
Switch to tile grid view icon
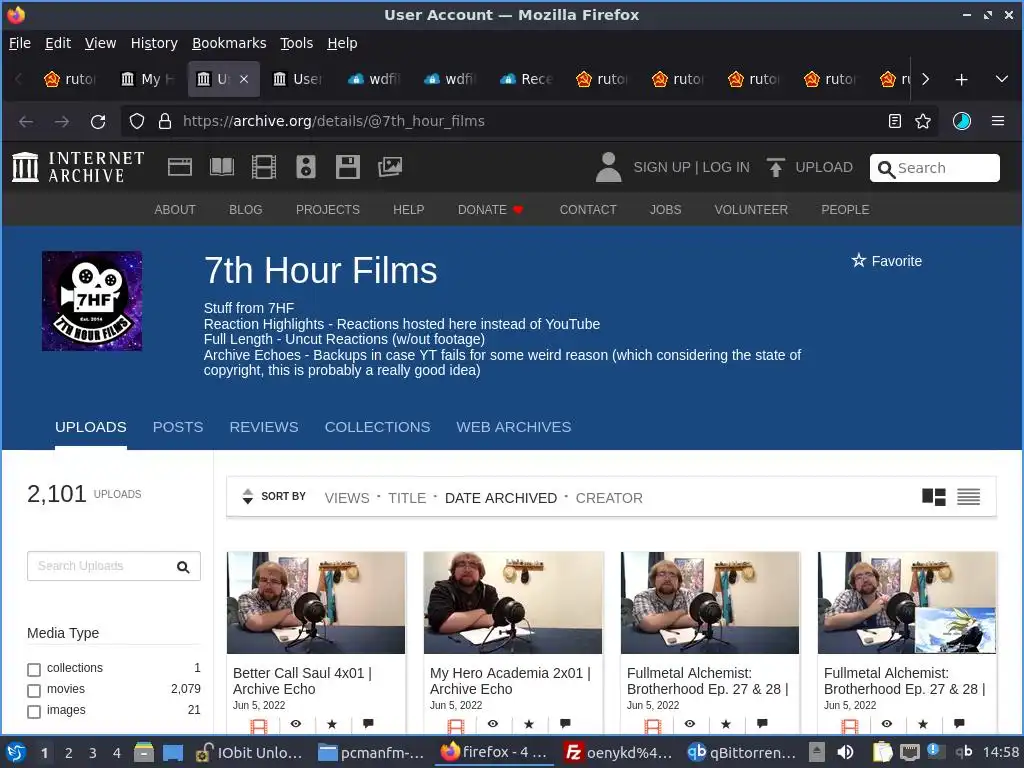pos(934,497)
